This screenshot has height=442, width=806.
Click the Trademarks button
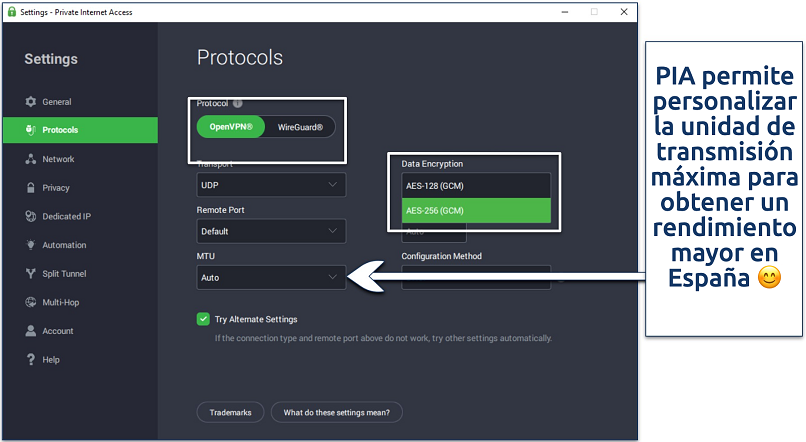pyautogui.click(x=231, y=412)
